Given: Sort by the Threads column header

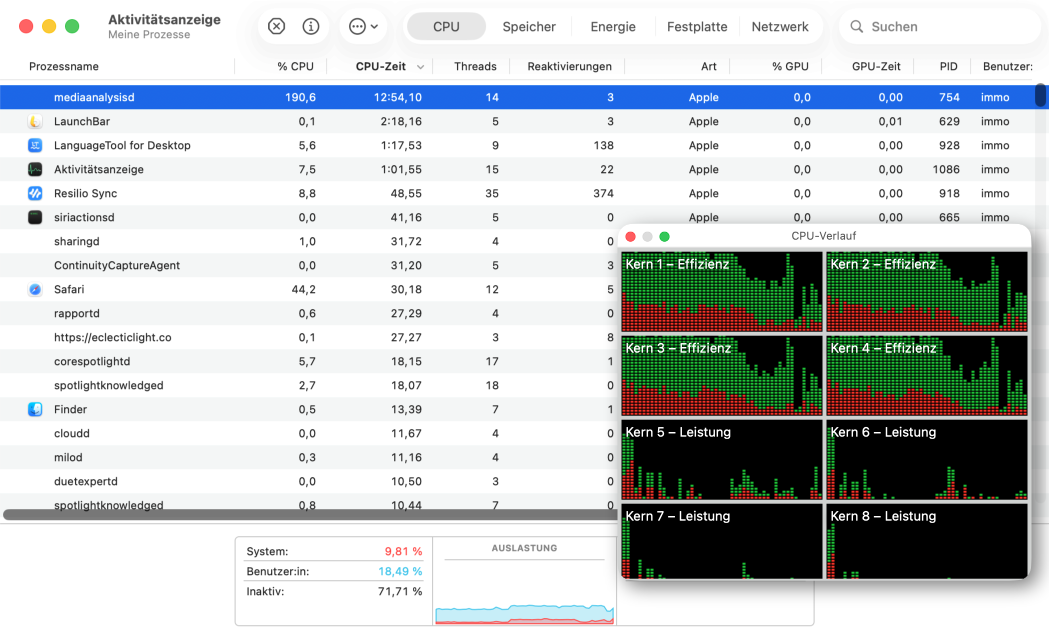Looking at the screenshot, I should tap(475, 67).
